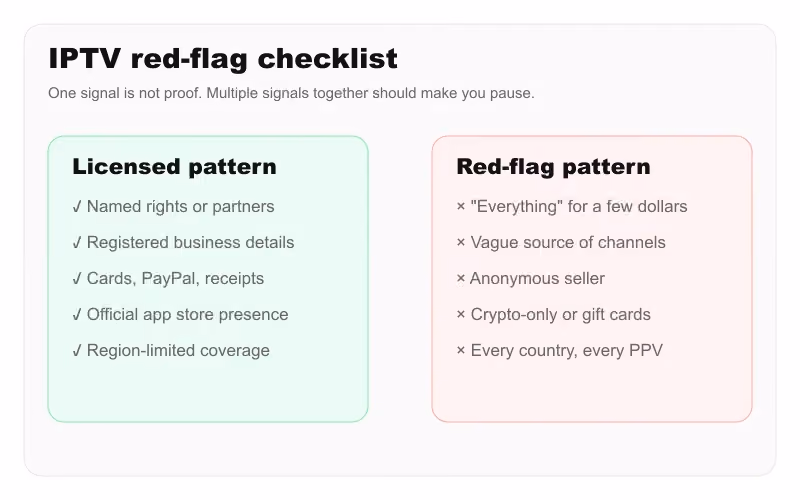Screen dimensions: 800x500
Task: Click the checkmark next to Cards, PayPal, receipts
Action: tap(77, 279)
